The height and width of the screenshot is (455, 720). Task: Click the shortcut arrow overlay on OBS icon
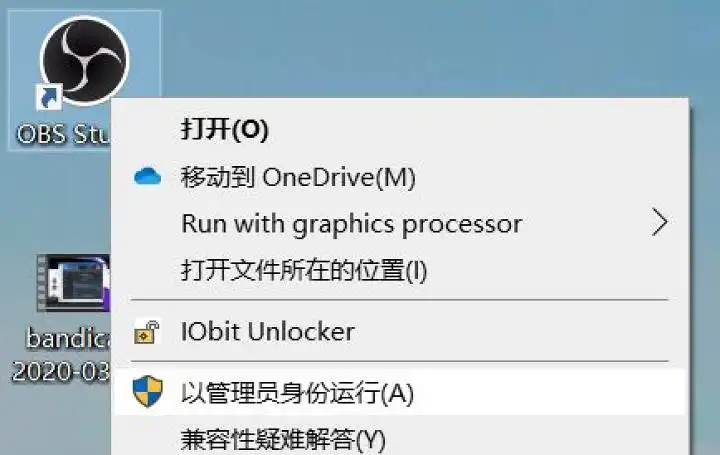pos(48,96)
